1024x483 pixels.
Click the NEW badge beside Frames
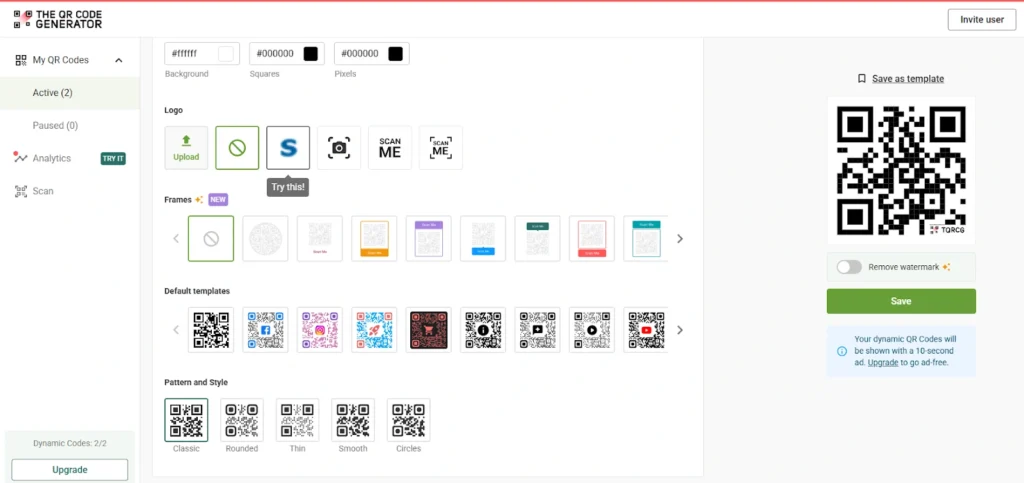point(218,200)
